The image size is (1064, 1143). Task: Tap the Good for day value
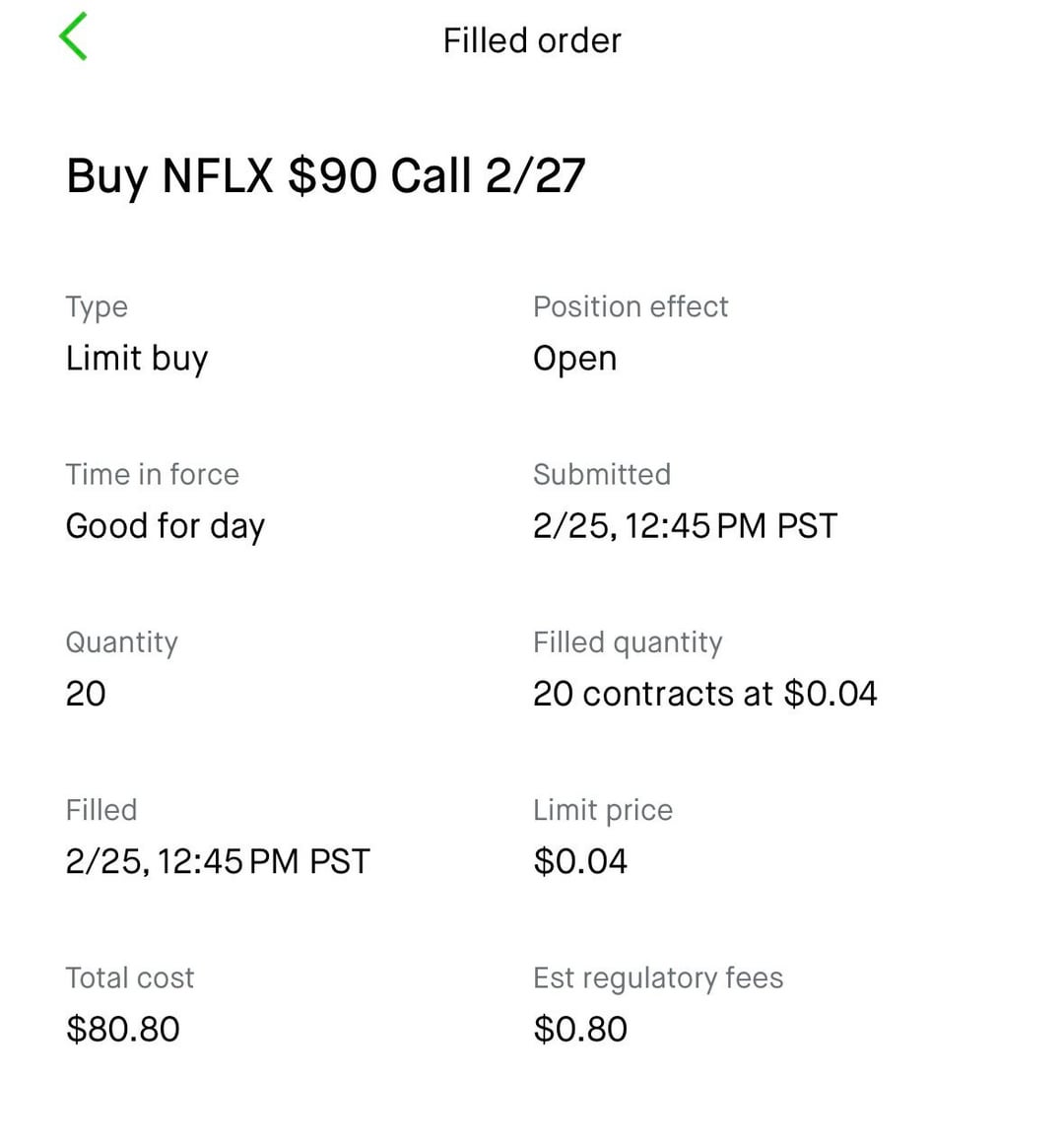(166, 526)
